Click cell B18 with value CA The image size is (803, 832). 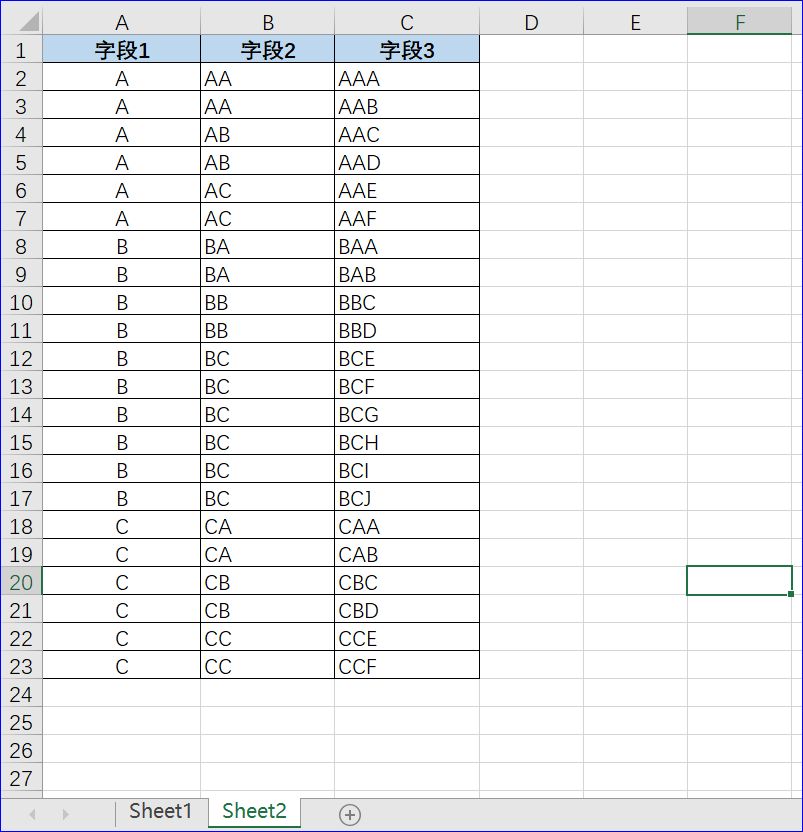click(x=267, y=526)
